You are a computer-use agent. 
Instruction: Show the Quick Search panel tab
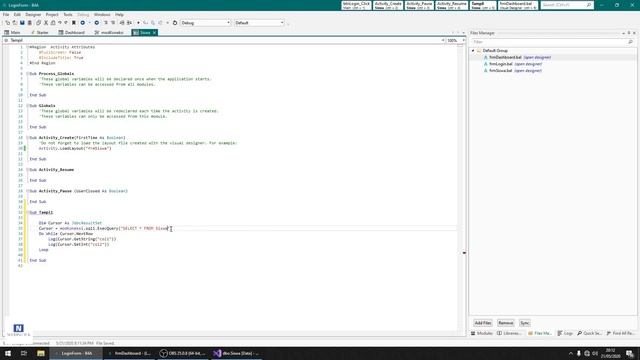[589, 333]
